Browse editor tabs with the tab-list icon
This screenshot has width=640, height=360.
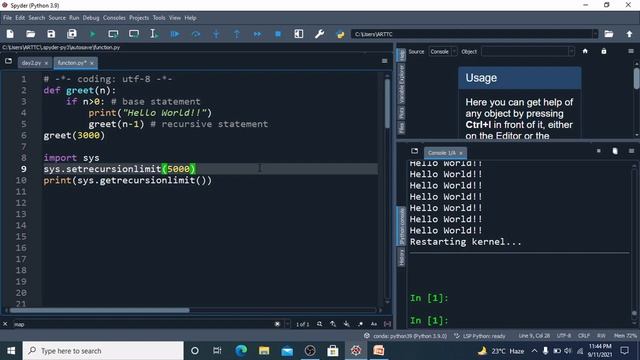(8, 61)
